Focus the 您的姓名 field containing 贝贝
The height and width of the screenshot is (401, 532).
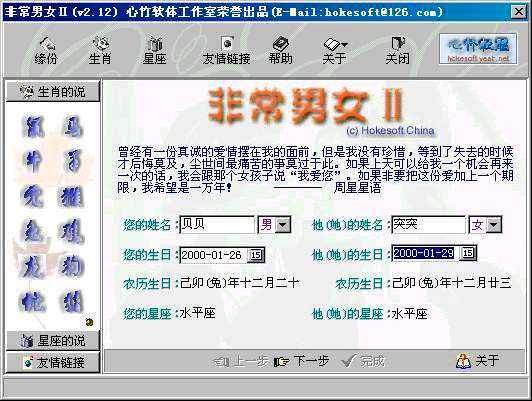tap(217, 225)
